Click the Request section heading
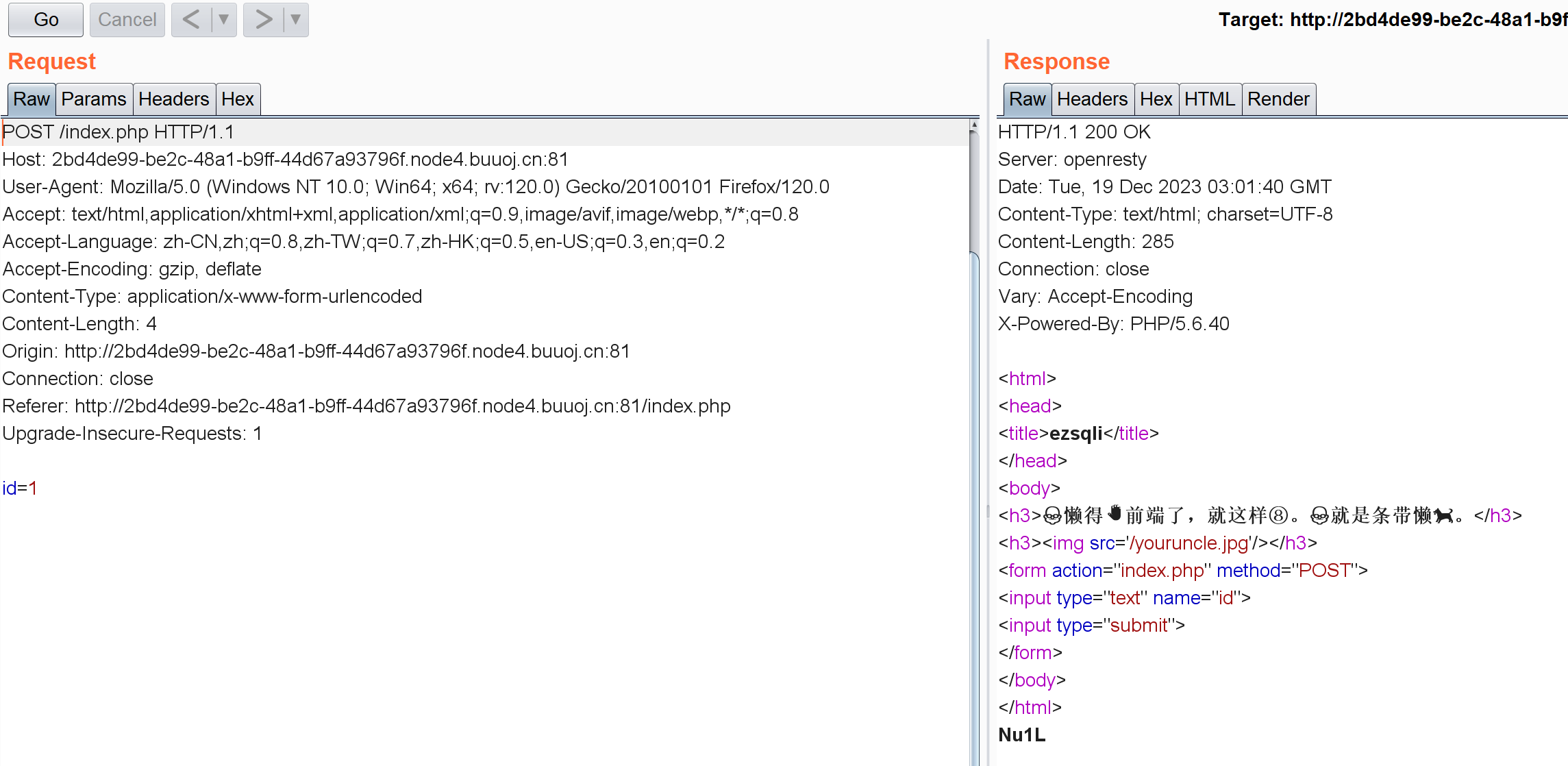Screen dimensions: 1568x766 (52, 61)
